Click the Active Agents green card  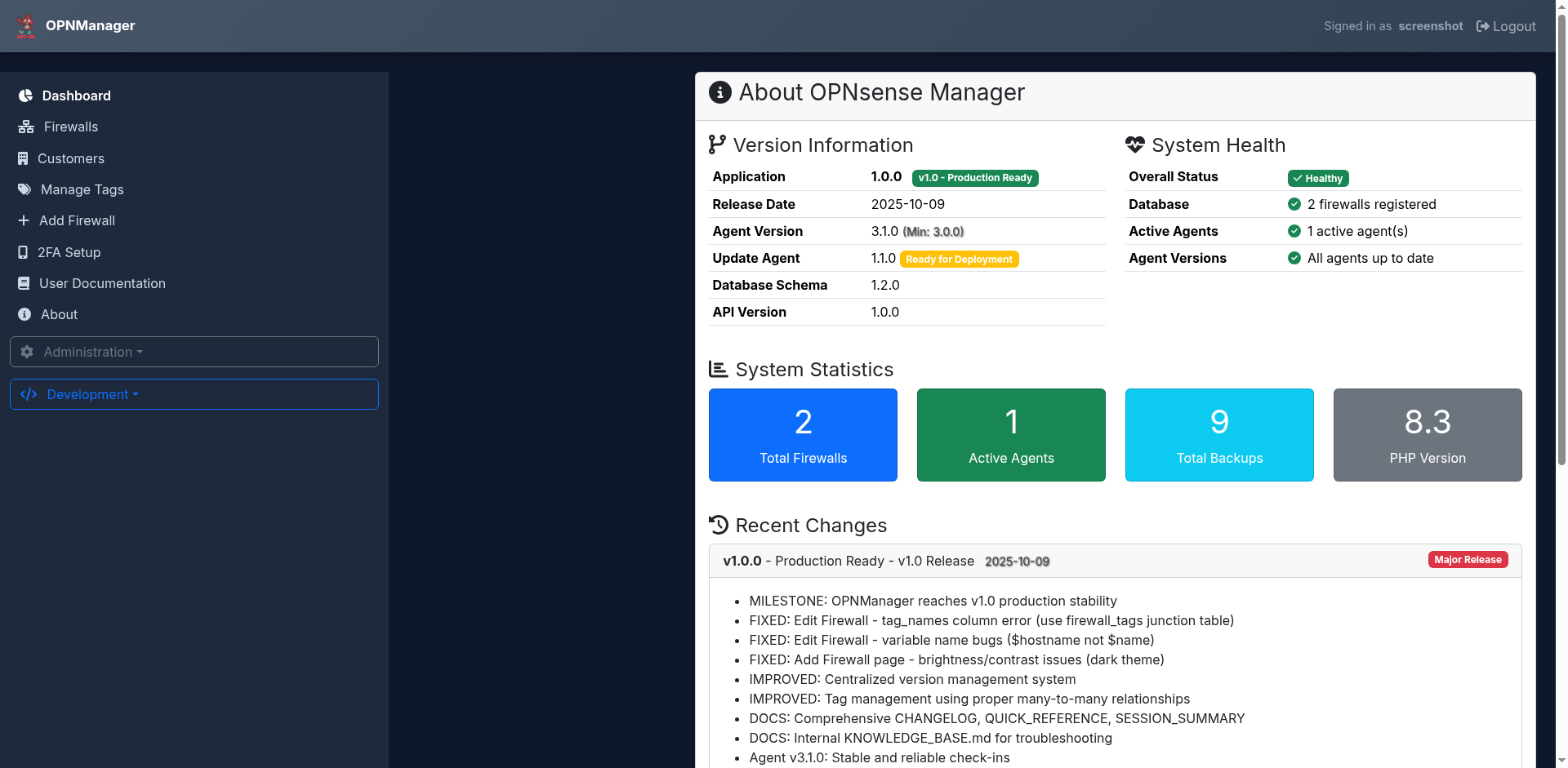click(1011, 435)
